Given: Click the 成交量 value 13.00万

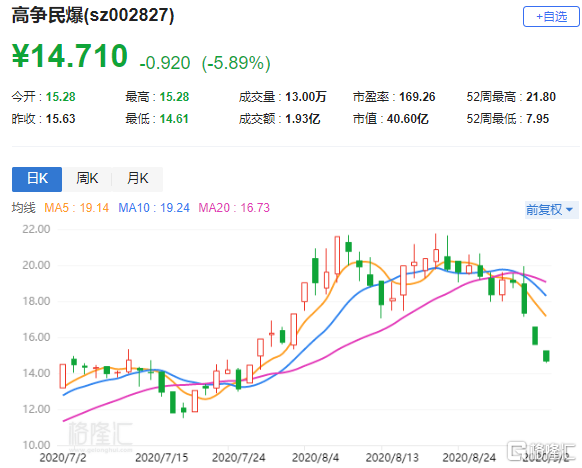Looking at the screenshot, I should (306, 97).
